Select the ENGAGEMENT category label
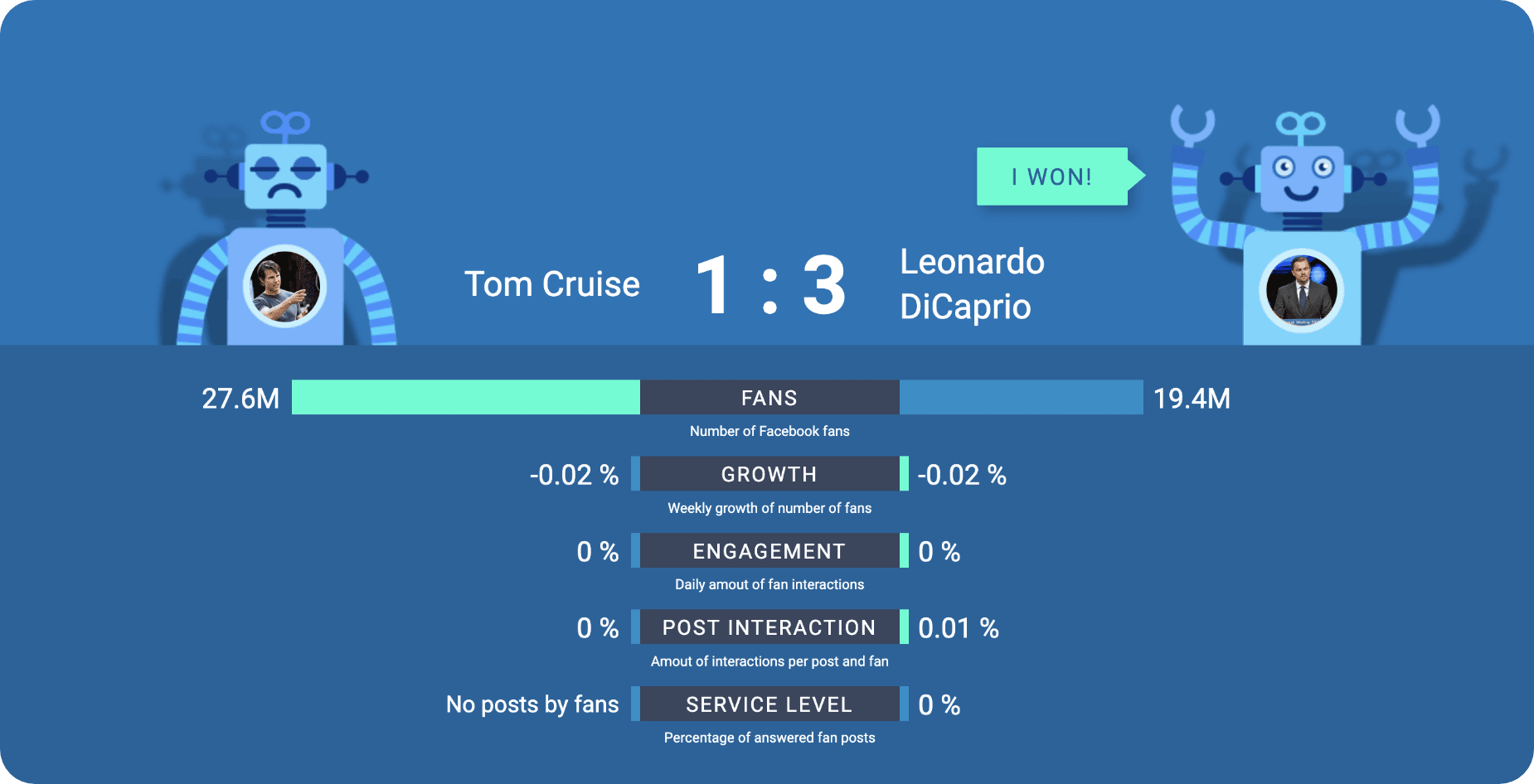Image resolution: width=1534 pixels, height=784 pixels. click(x=769, y=551)
